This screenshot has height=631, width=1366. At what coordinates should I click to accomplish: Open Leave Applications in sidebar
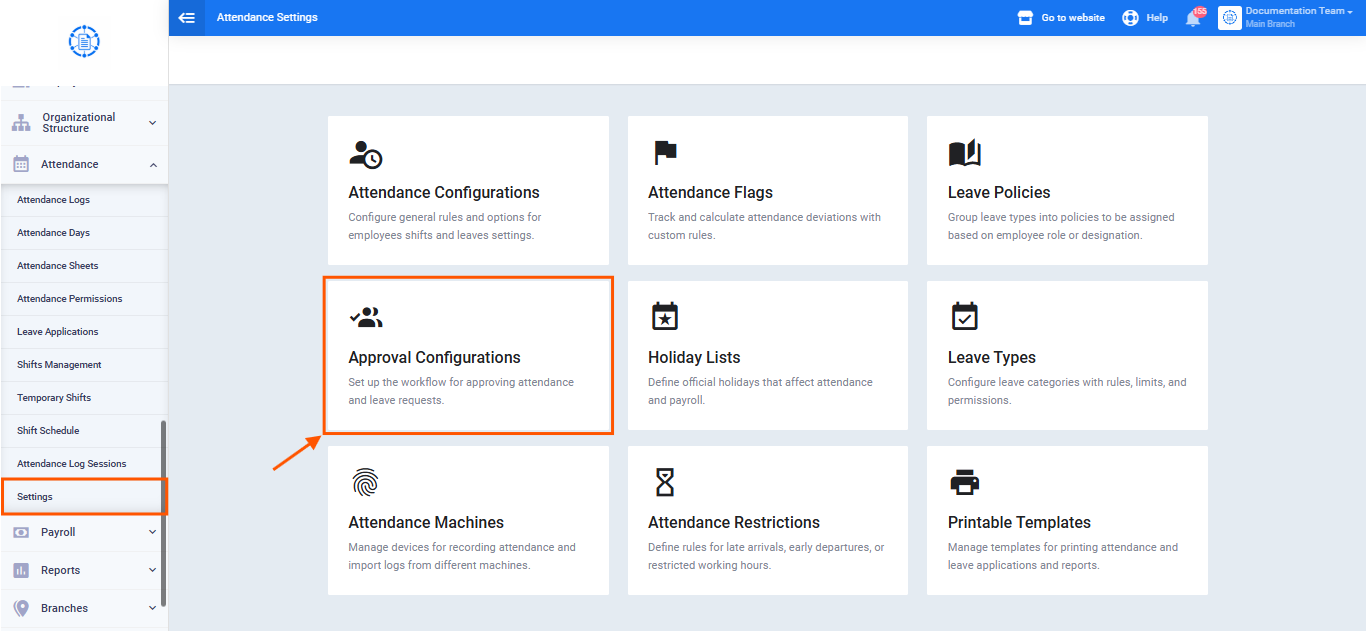tap(84, 332)
